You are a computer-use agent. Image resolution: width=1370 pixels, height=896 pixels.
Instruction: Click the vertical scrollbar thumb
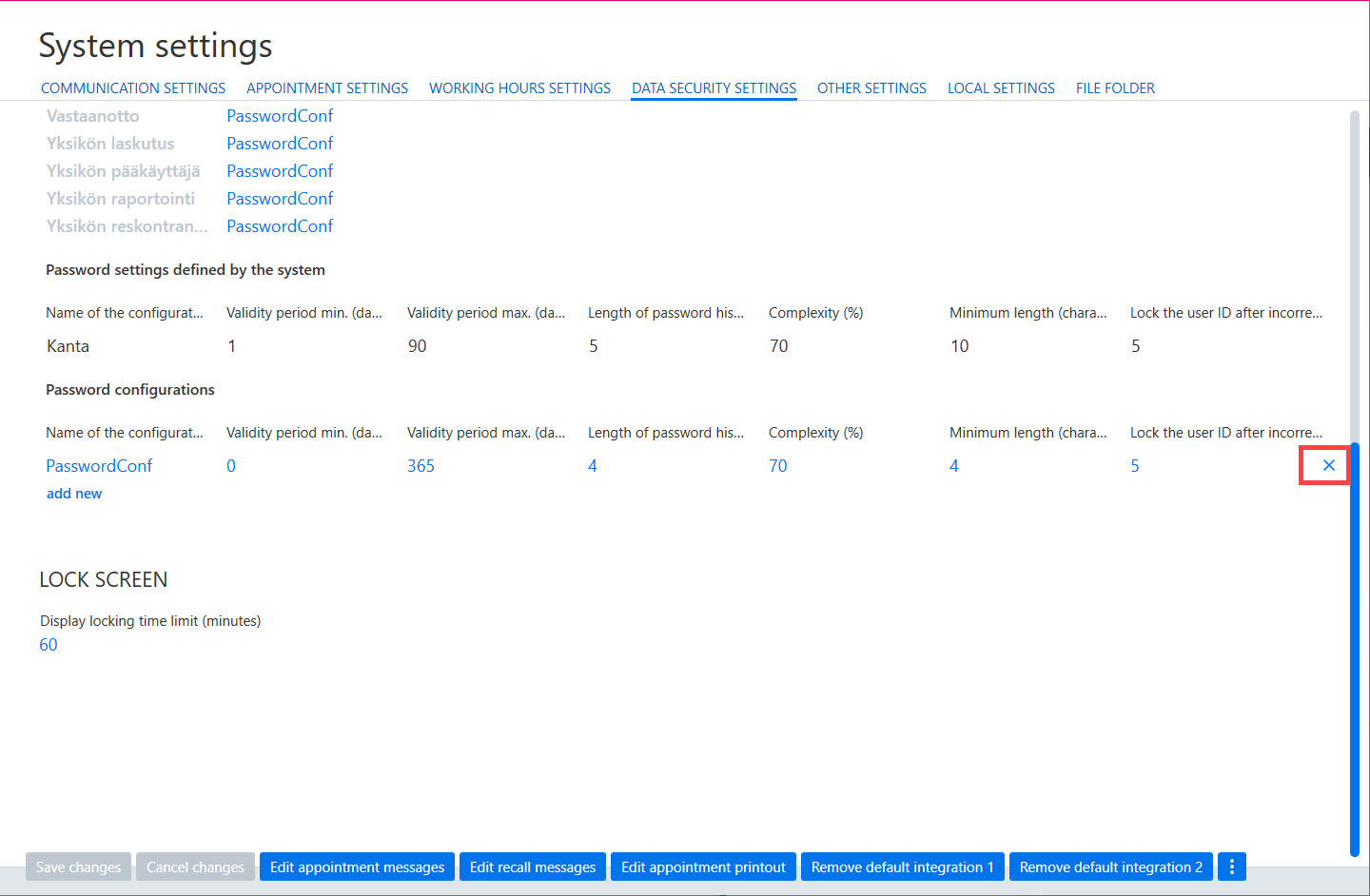tap(1355, 650)
